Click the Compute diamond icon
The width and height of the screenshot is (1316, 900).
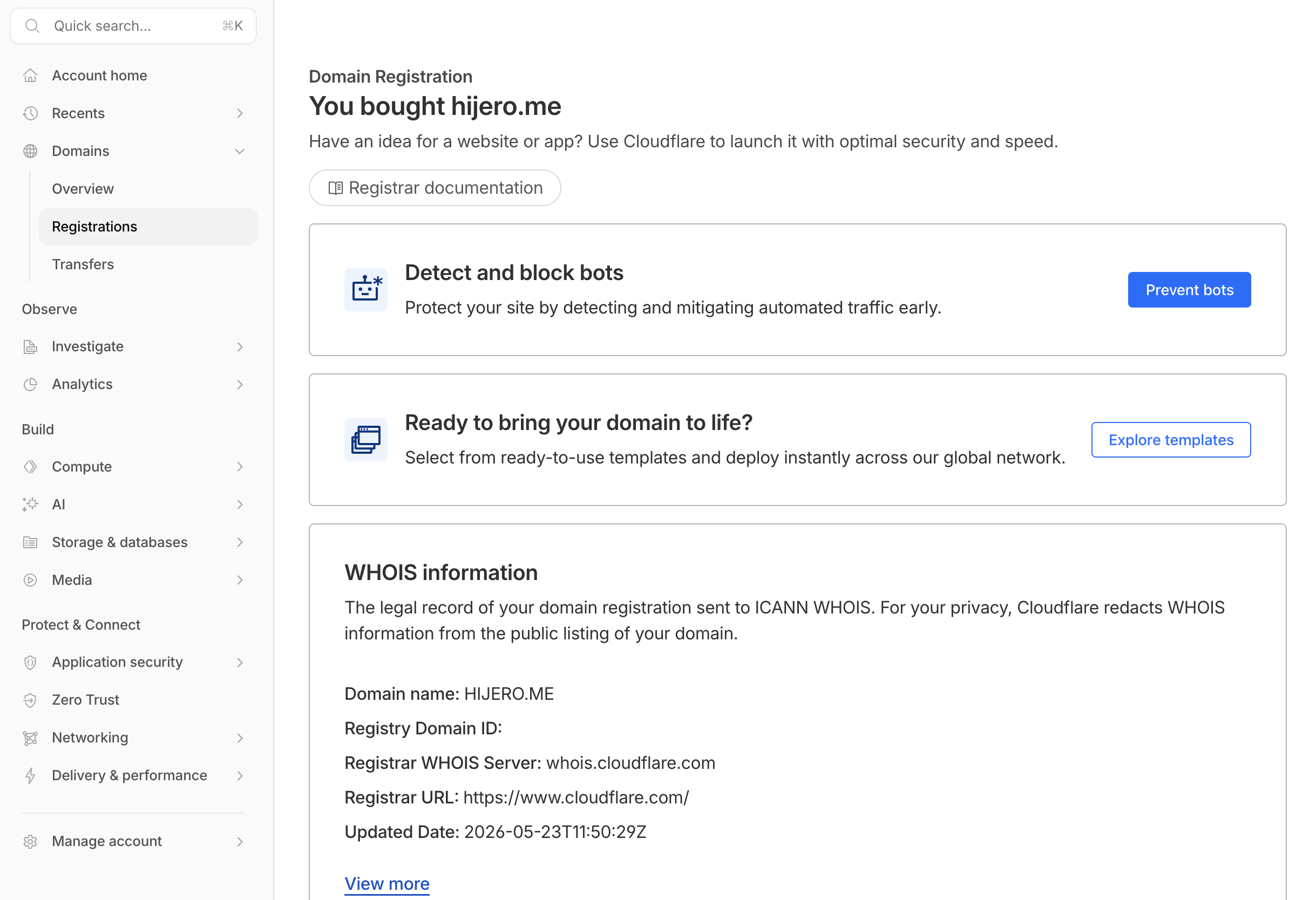tap(31, 466)
